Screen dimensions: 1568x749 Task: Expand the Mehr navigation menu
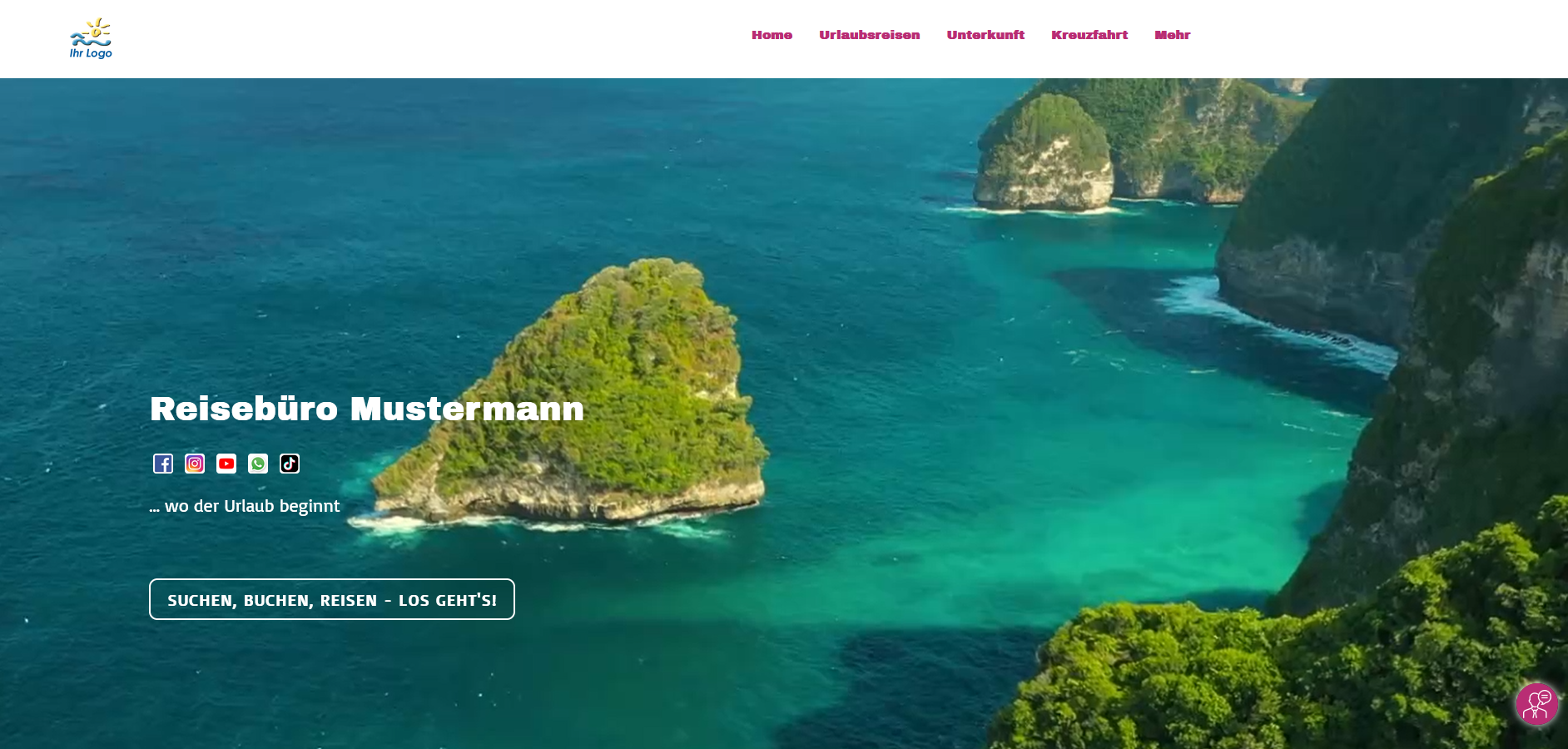tap(1172, 35)
